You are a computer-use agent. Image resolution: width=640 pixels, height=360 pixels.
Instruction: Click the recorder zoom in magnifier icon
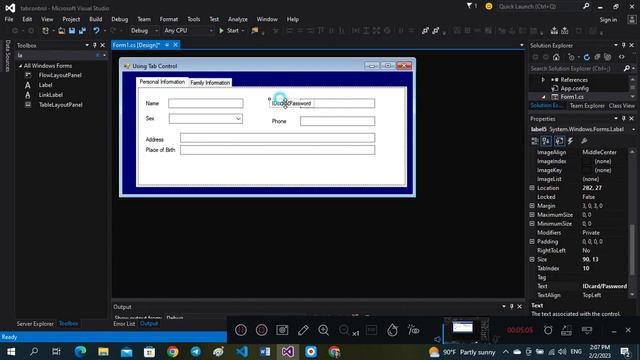click(324, 330)
